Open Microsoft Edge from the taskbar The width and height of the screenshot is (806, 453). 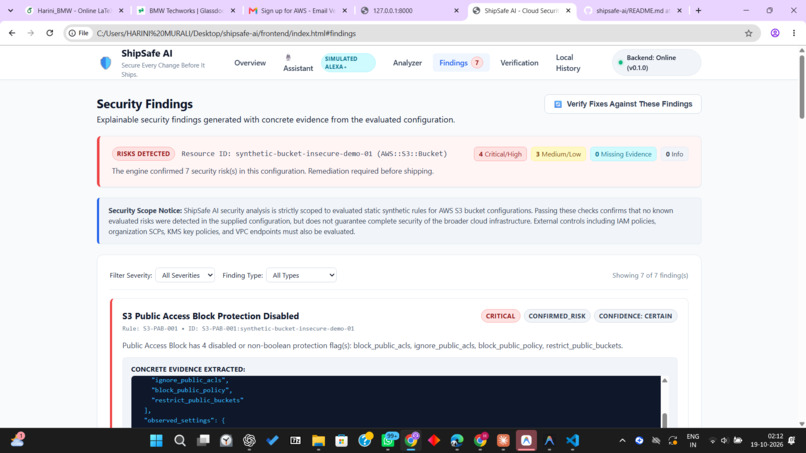(x=456, y=441)
